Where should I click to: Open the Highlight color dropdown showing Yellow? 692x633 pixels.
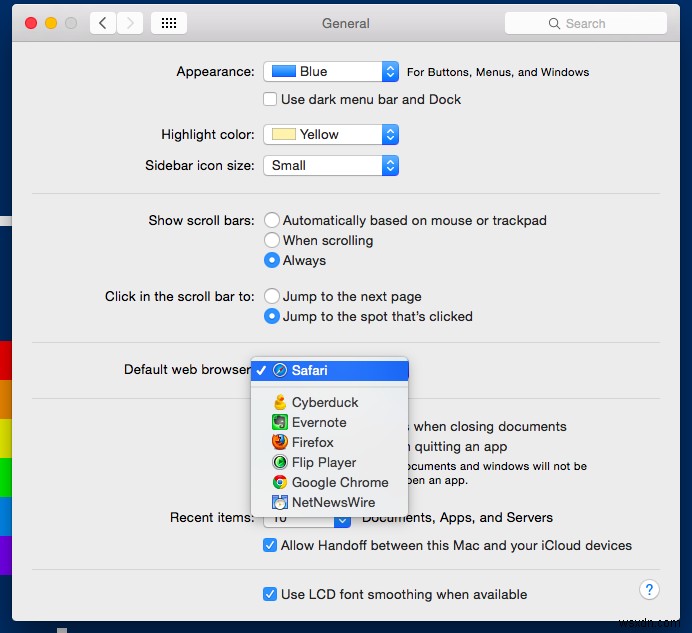[x=331, y=134]
